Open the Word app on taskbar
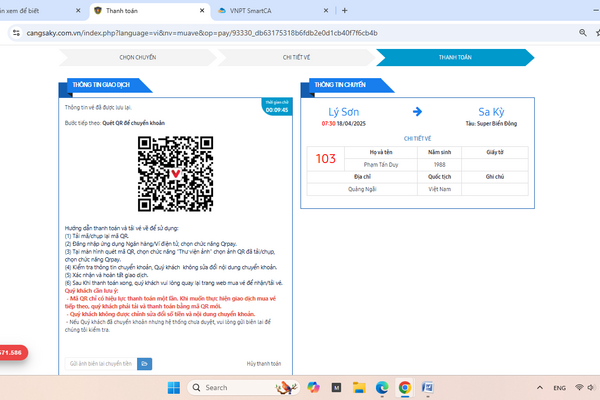 tap(427, 388)
